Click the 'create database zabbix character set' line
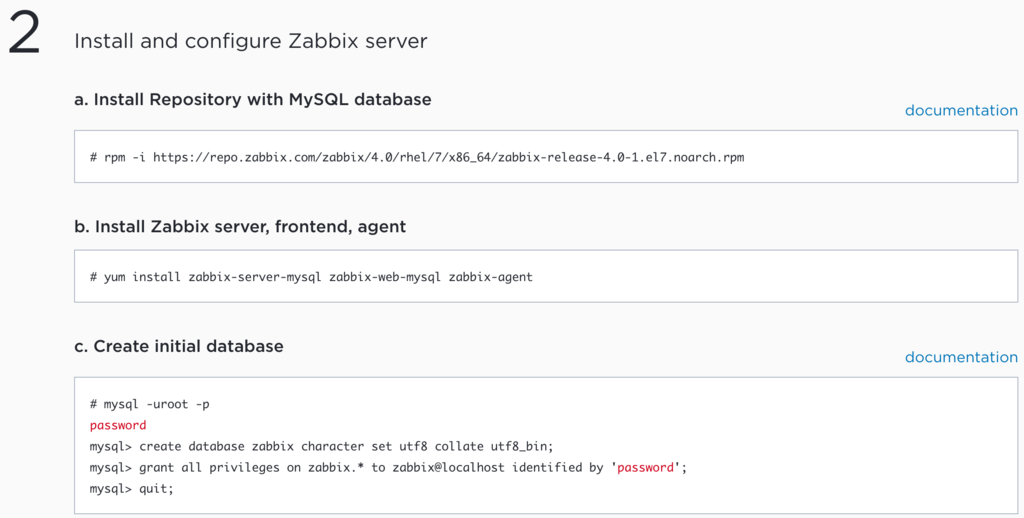This screenshot has width=1024, height=518. coord(321,446)
